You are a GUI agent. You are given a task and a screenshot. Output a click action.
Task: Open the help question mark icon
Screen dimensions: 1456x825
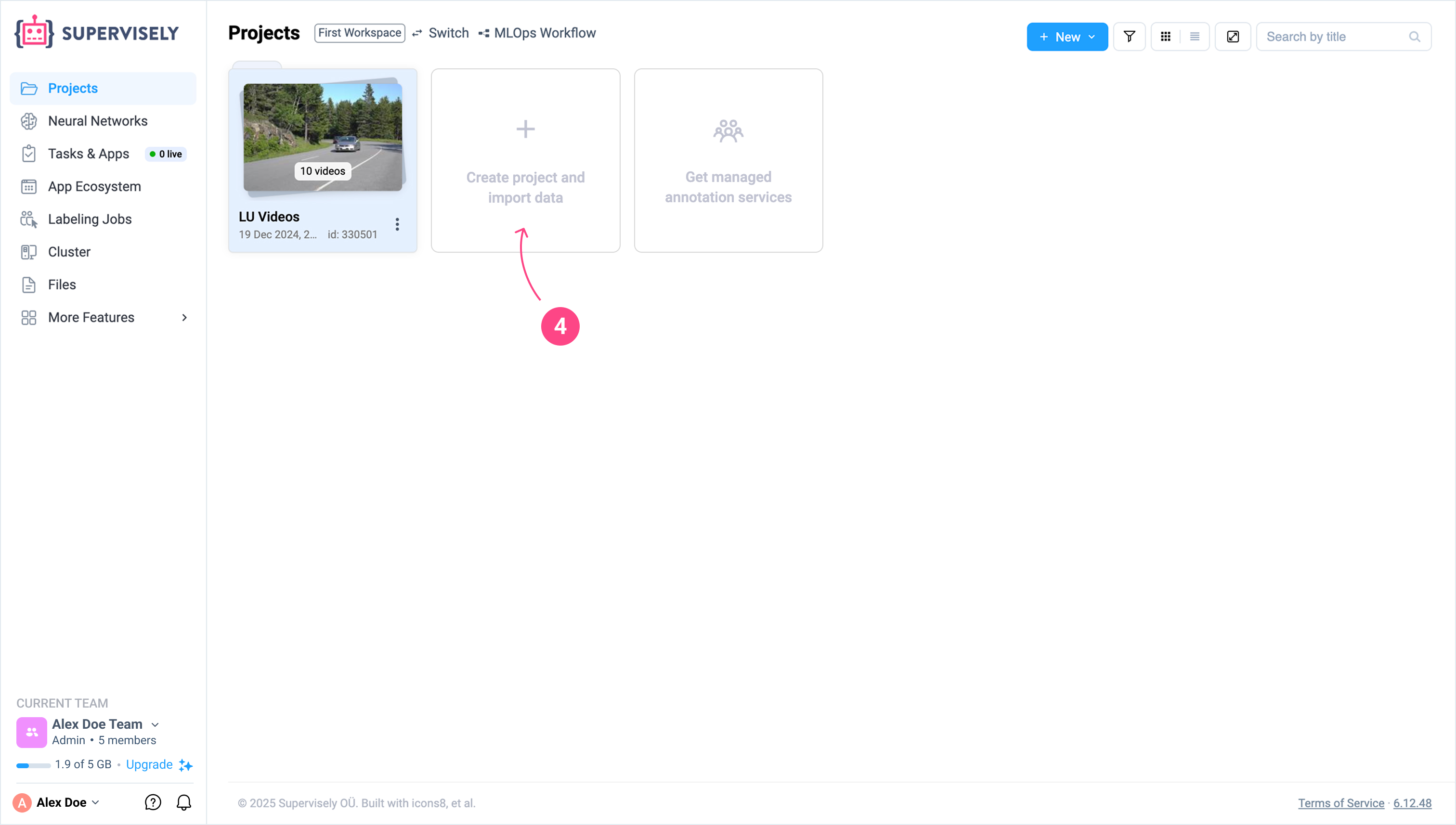coord(153,802)
